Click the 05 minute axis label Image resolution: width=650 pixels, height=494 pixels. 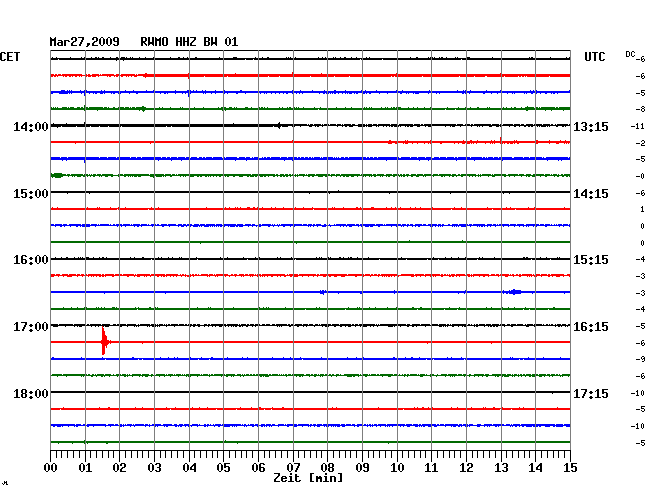223,468
